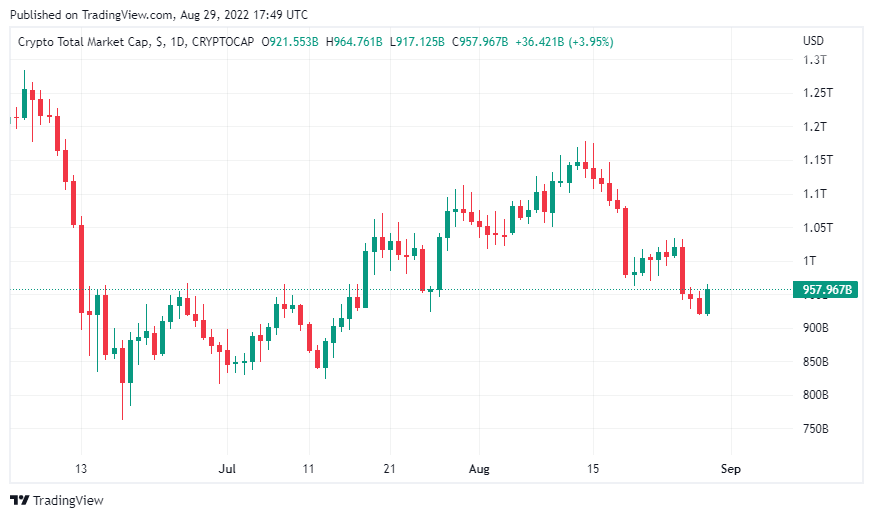Click the low value L917.125B
Screen dimensions: 873x518
pos(418,41)
